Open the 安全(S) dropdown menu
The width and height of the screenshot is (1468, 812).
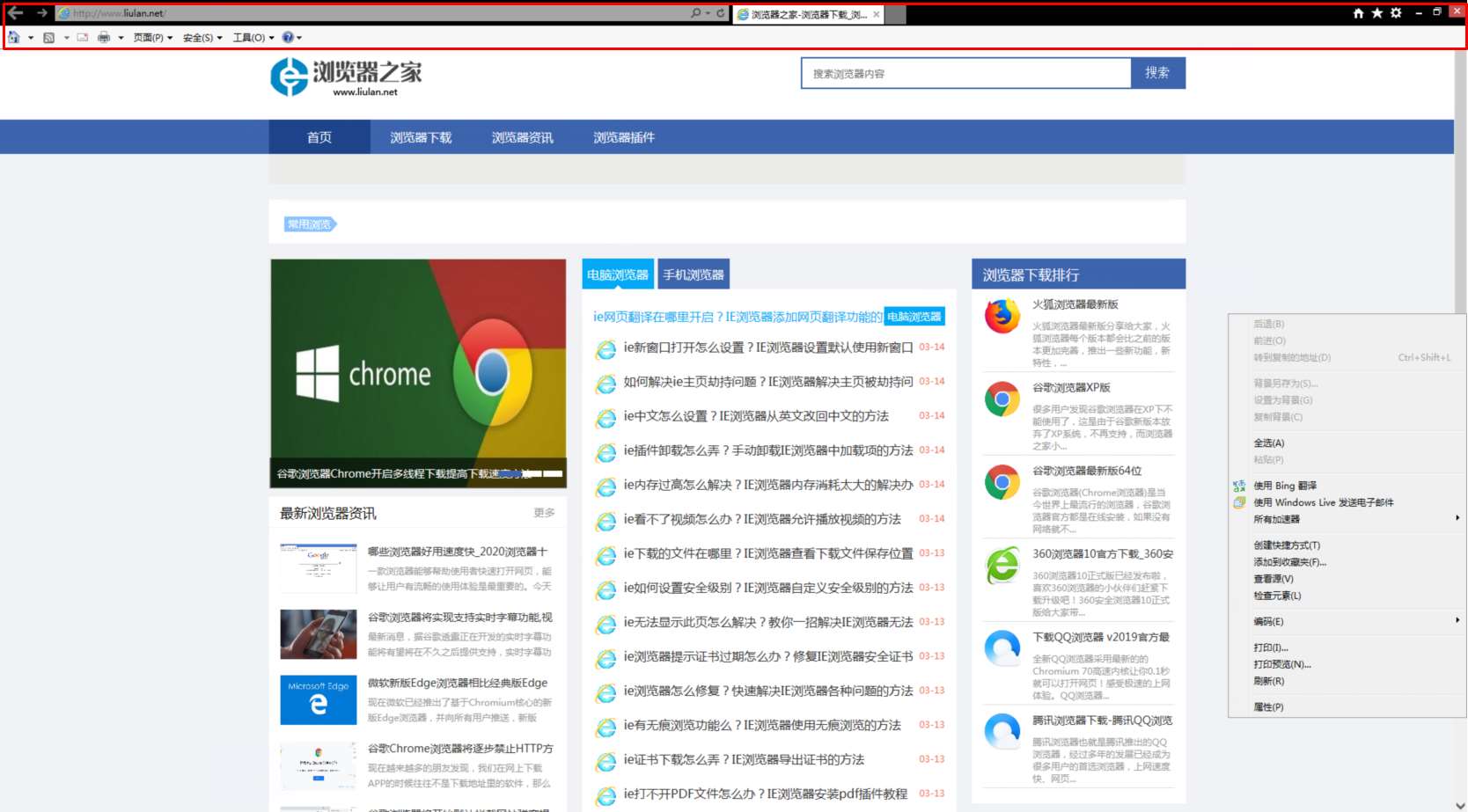click(202, 38)
